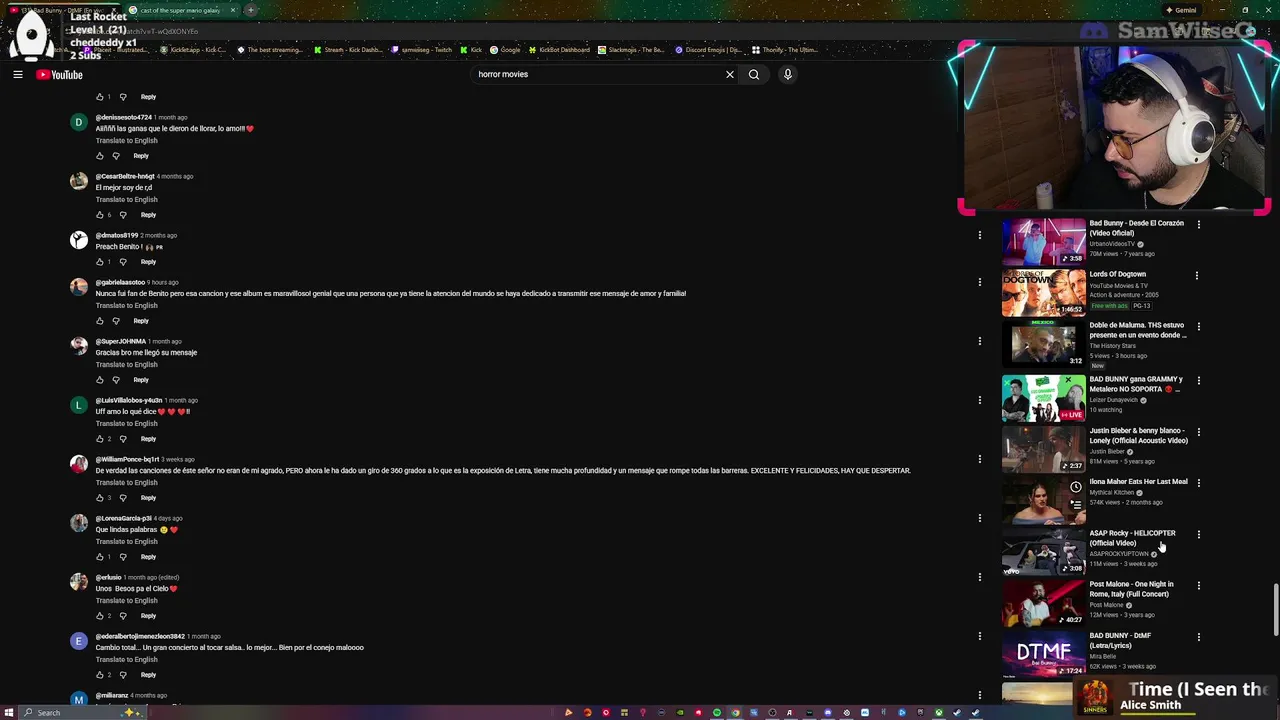
Task: Close the 'cast of the super mario galaxy' tab
Action: pos(233,10)
